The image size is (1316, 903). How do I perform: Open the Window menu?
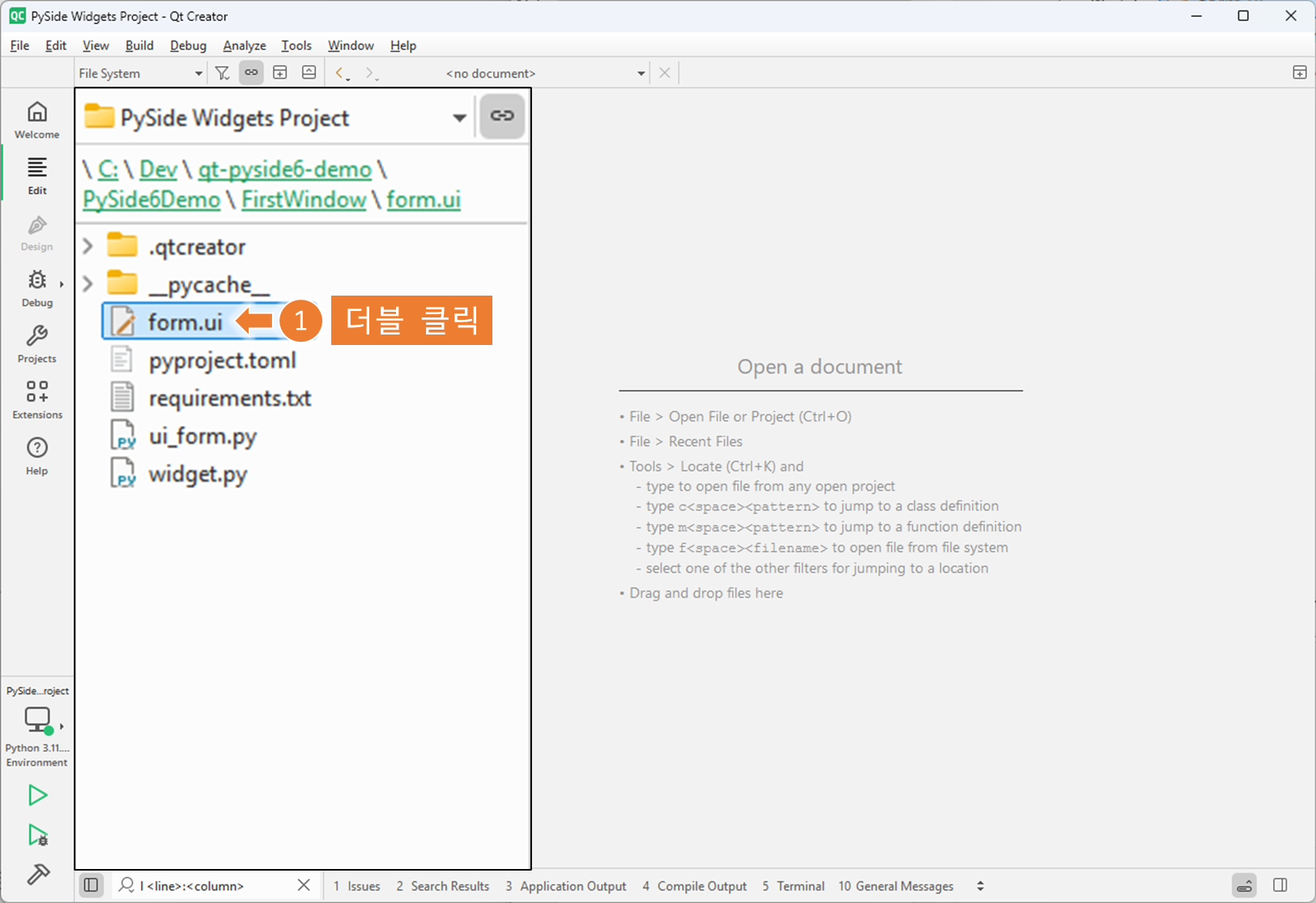point(351,45)
